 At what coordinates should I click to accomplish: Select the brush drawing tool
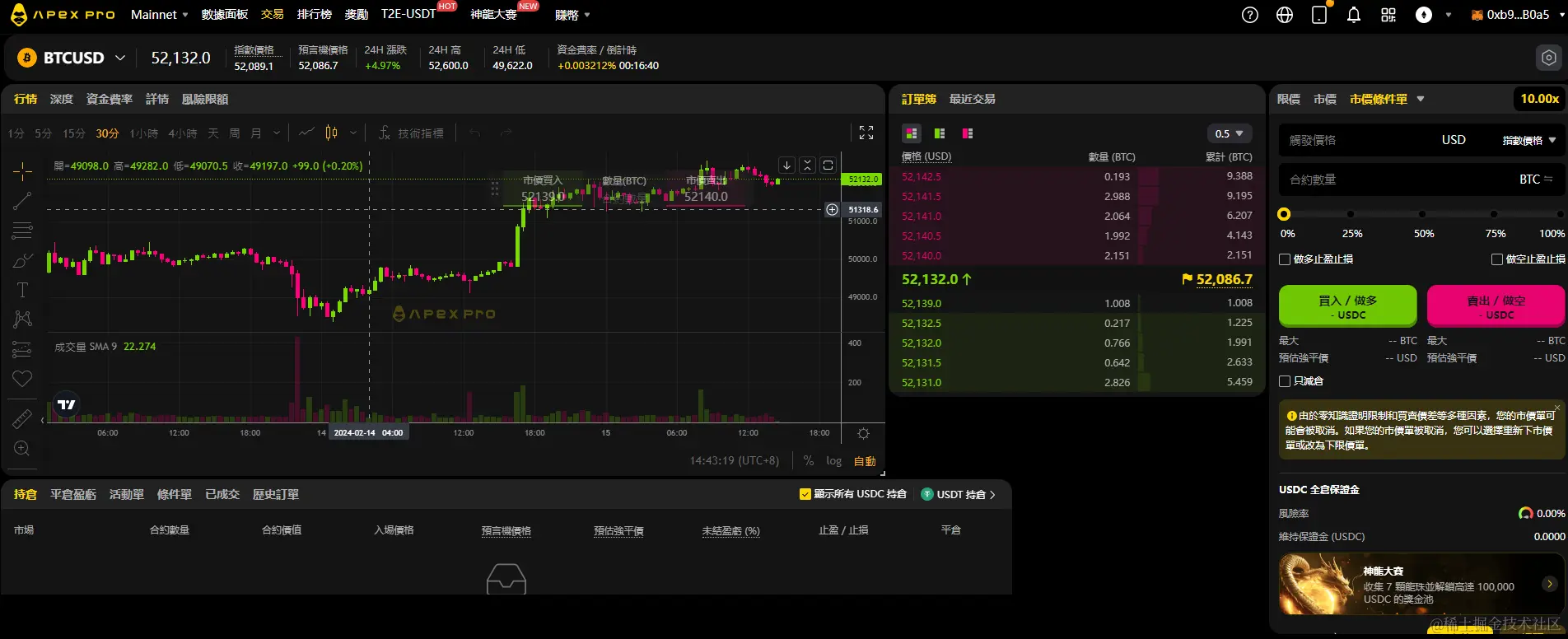coord(22,260)
